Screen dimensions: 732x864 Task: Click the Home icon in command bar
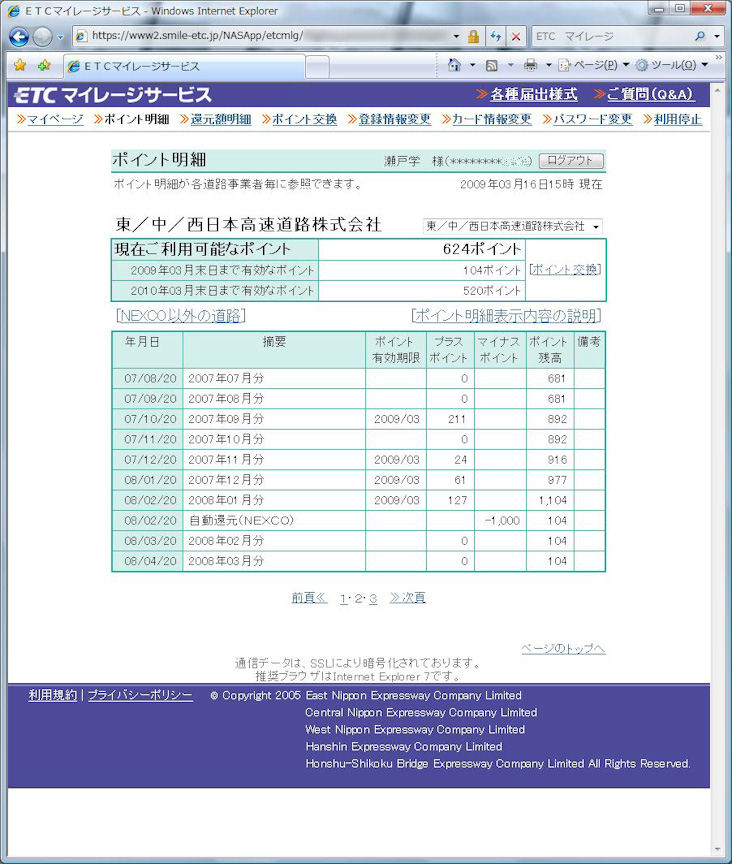[x=454, y=65]
